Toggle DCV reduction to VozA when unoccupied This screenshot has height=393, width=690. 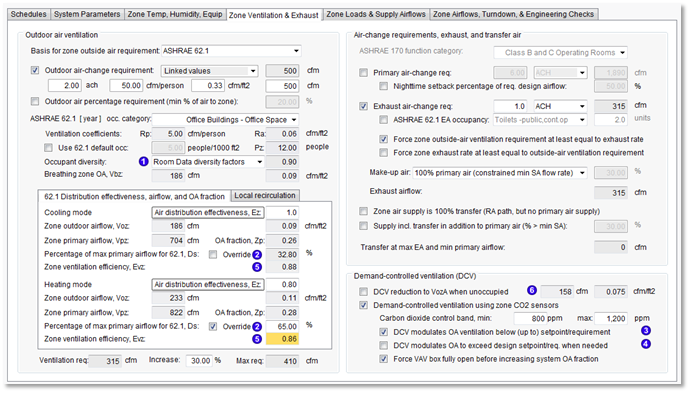pos(363,292)
